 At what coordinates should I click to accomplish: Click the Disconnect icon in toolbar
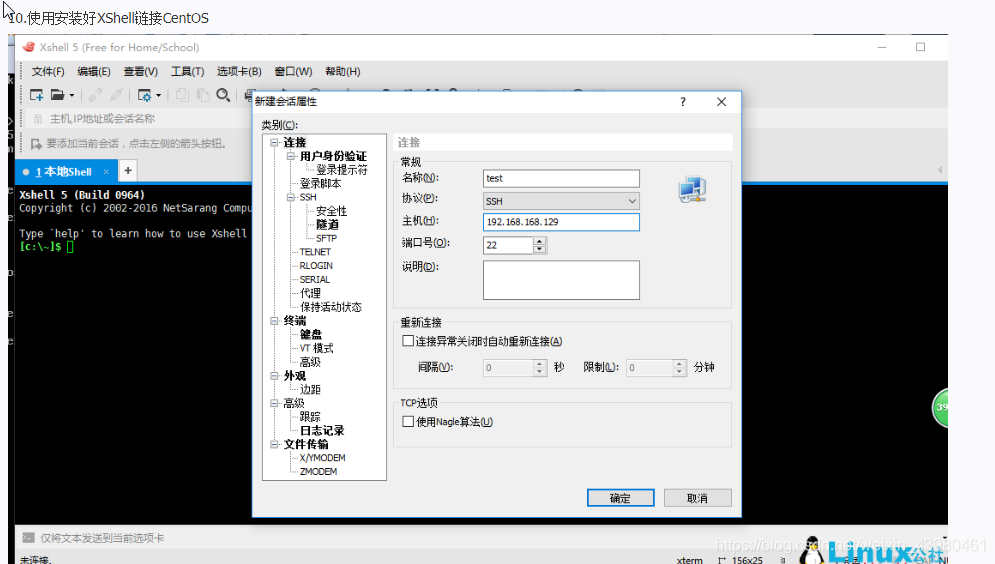[x=115, y=95]
